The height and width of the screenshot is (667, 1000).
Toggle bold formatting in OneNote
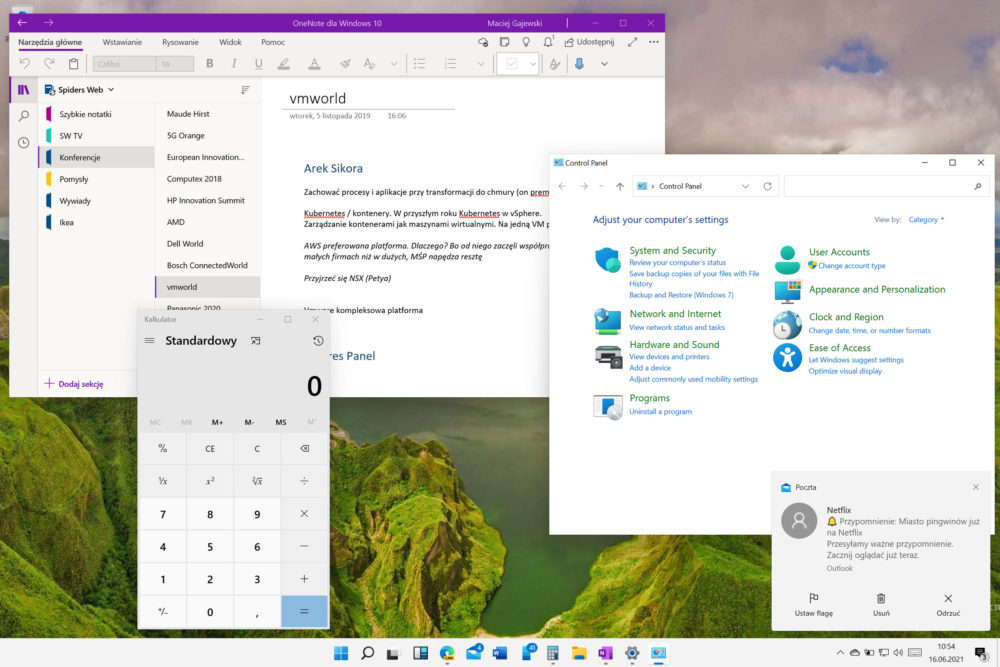(210, 63)
